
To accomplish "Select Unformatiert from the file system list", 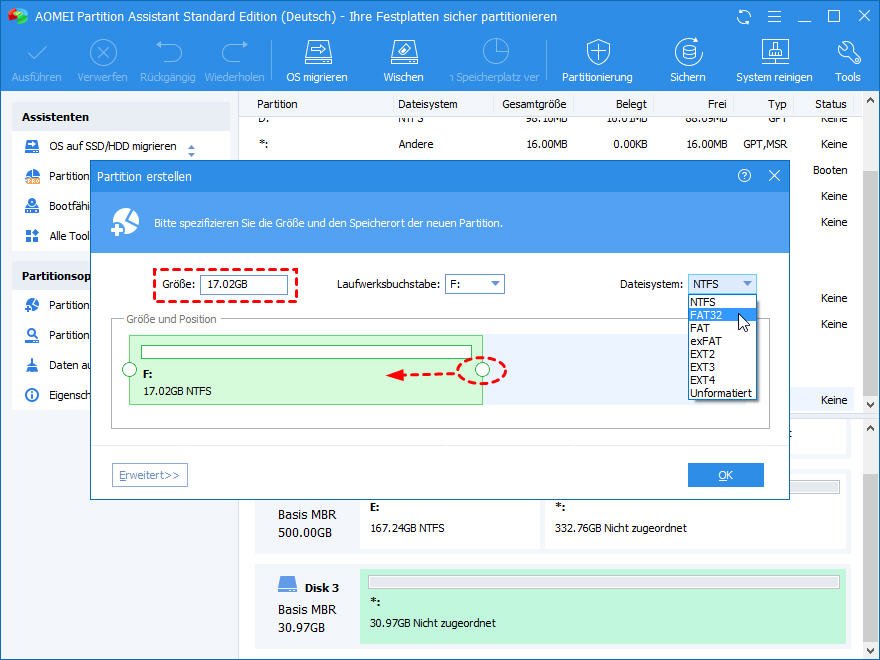I will pyautogui.click(x=722, y=393).
